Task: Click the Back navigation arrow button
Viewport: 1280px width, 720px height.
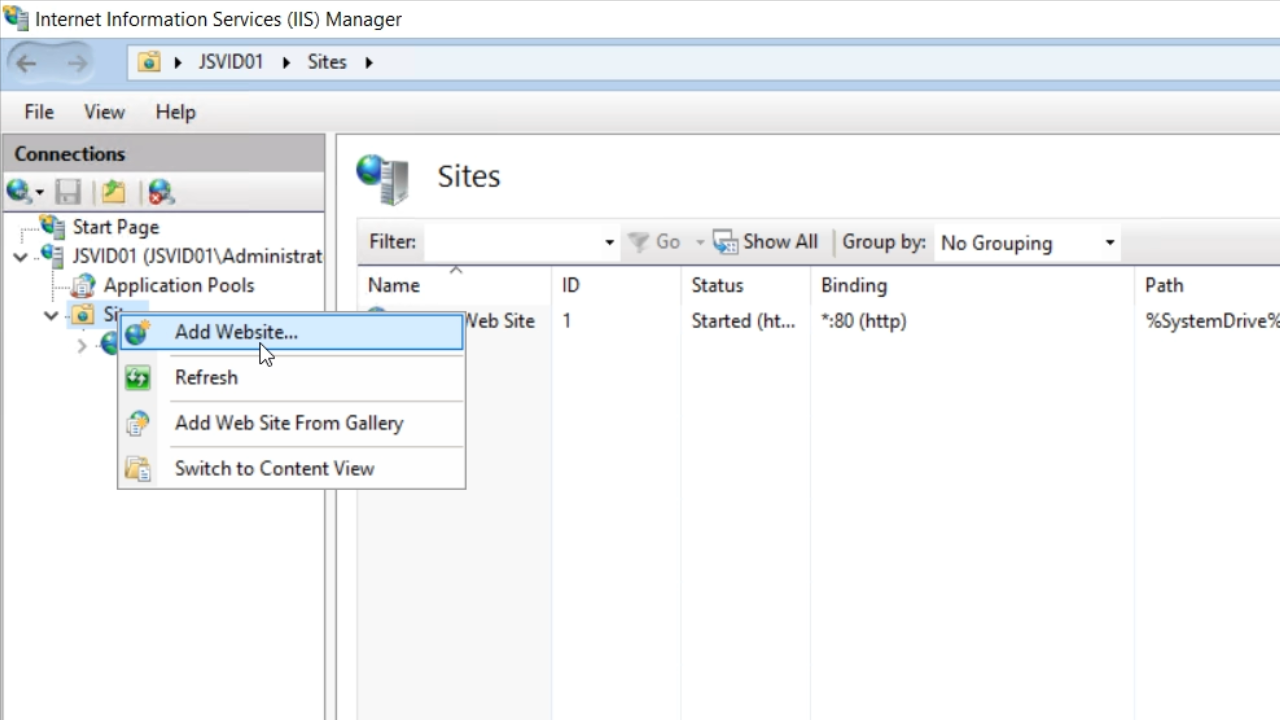Action: coord(27,63)
